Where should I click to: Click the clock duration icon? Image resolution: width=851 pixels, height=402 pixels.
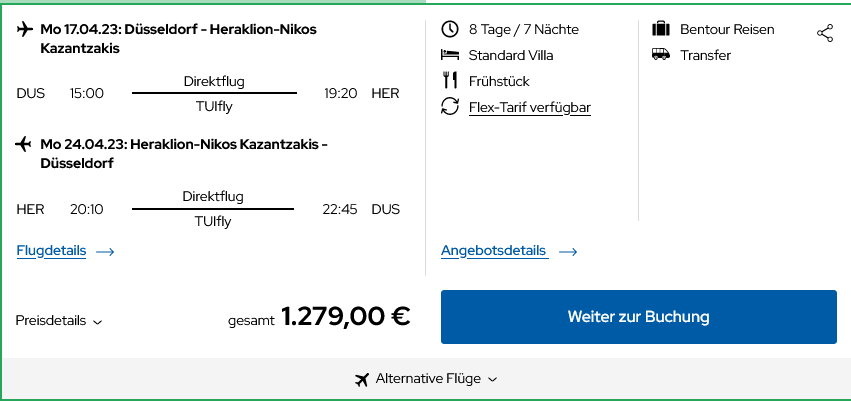(x=450, y=29)
